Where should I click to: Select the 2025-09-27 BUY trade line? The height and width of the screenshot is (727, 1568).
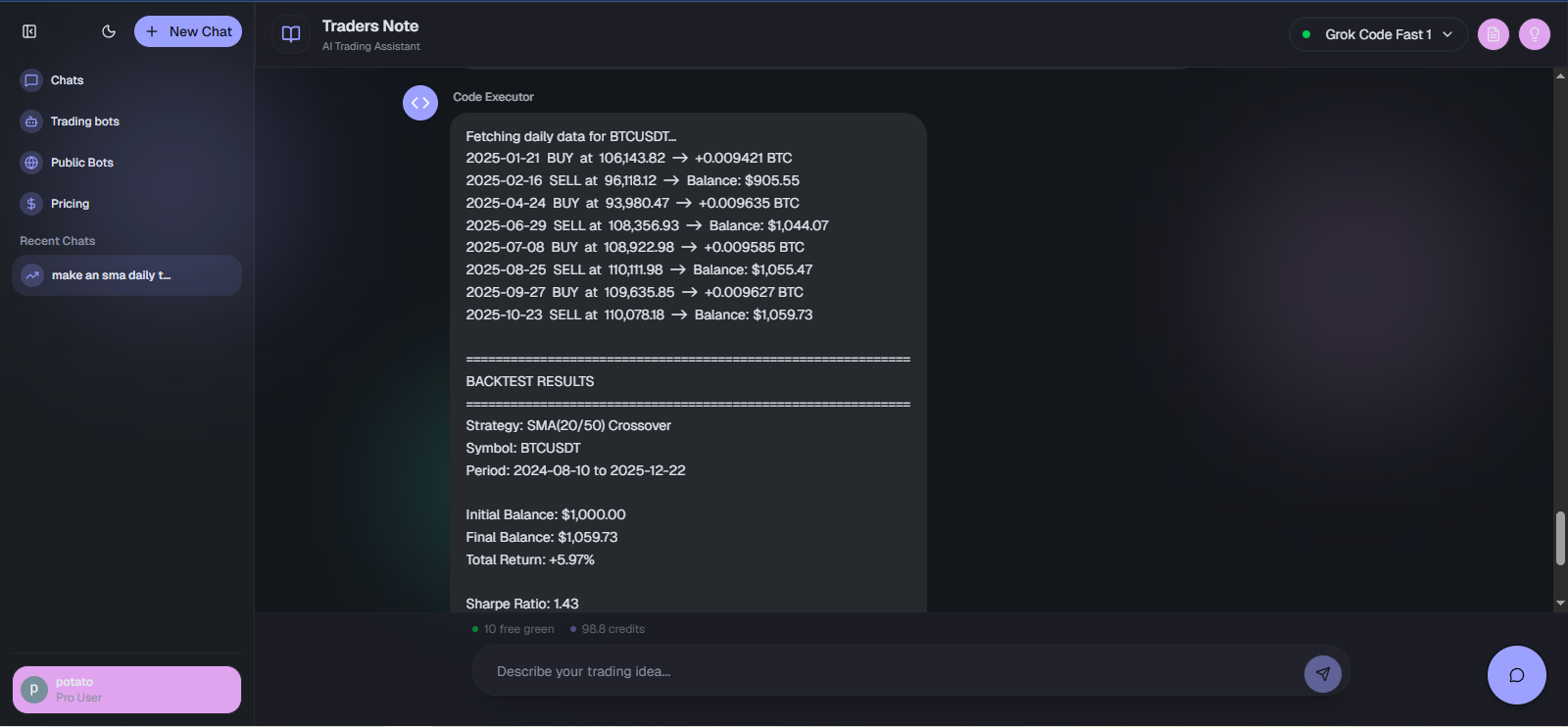click(634, 292)
